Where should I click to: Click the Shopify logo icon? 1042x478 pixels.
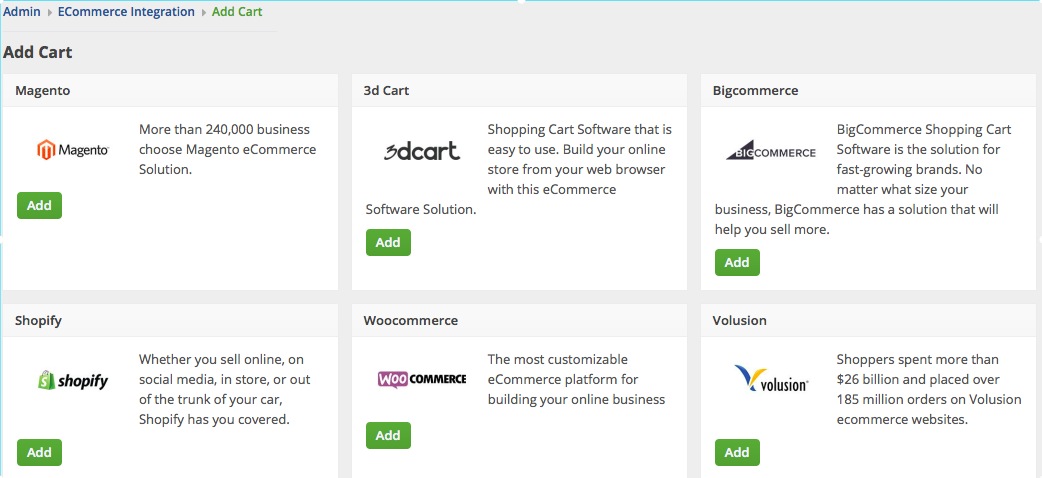tap(72, 380)
